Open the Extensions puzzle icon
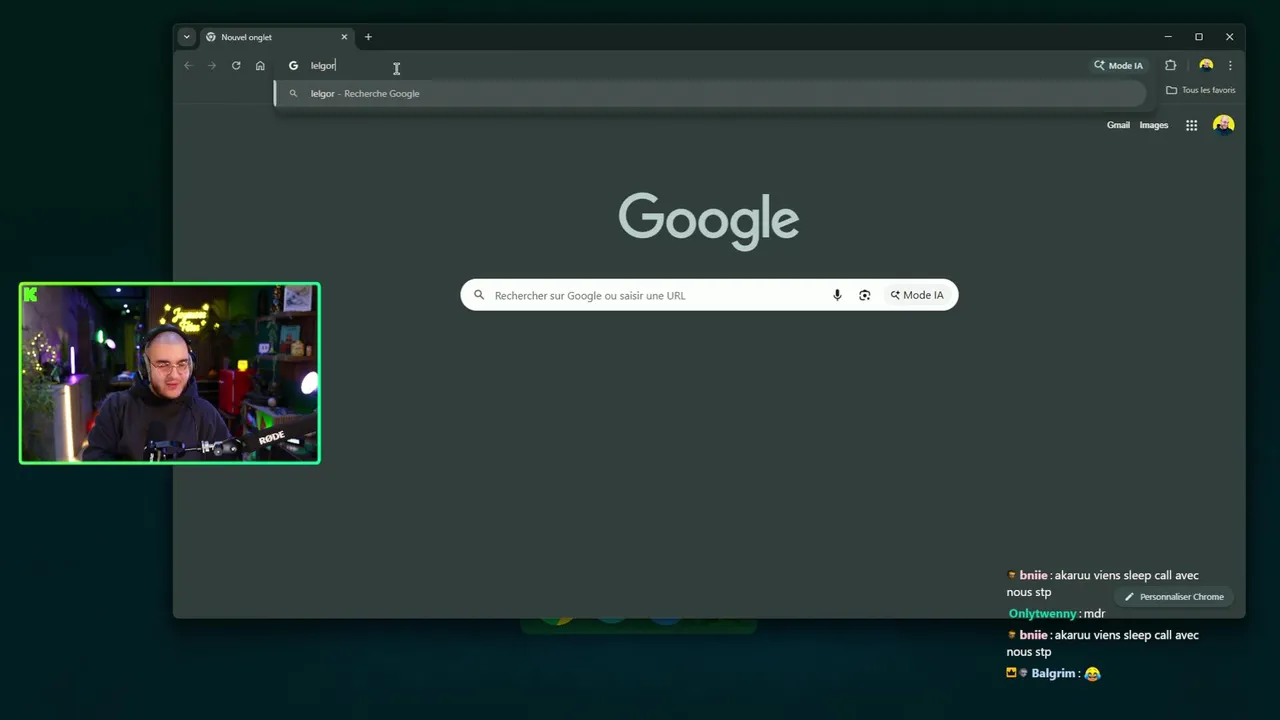1280x720 pixels. [x=1171, y=66]
